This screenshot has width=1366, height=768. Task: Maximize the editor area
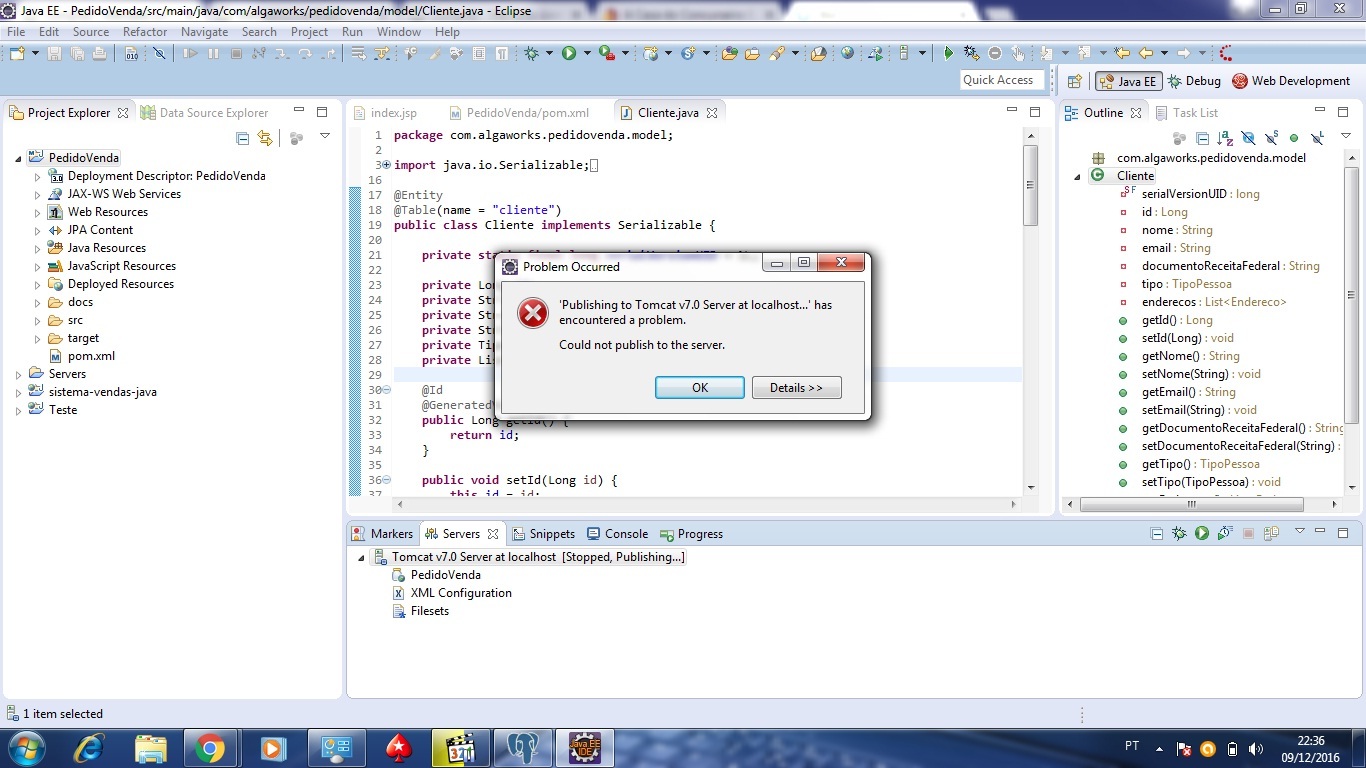(1035, 112)
